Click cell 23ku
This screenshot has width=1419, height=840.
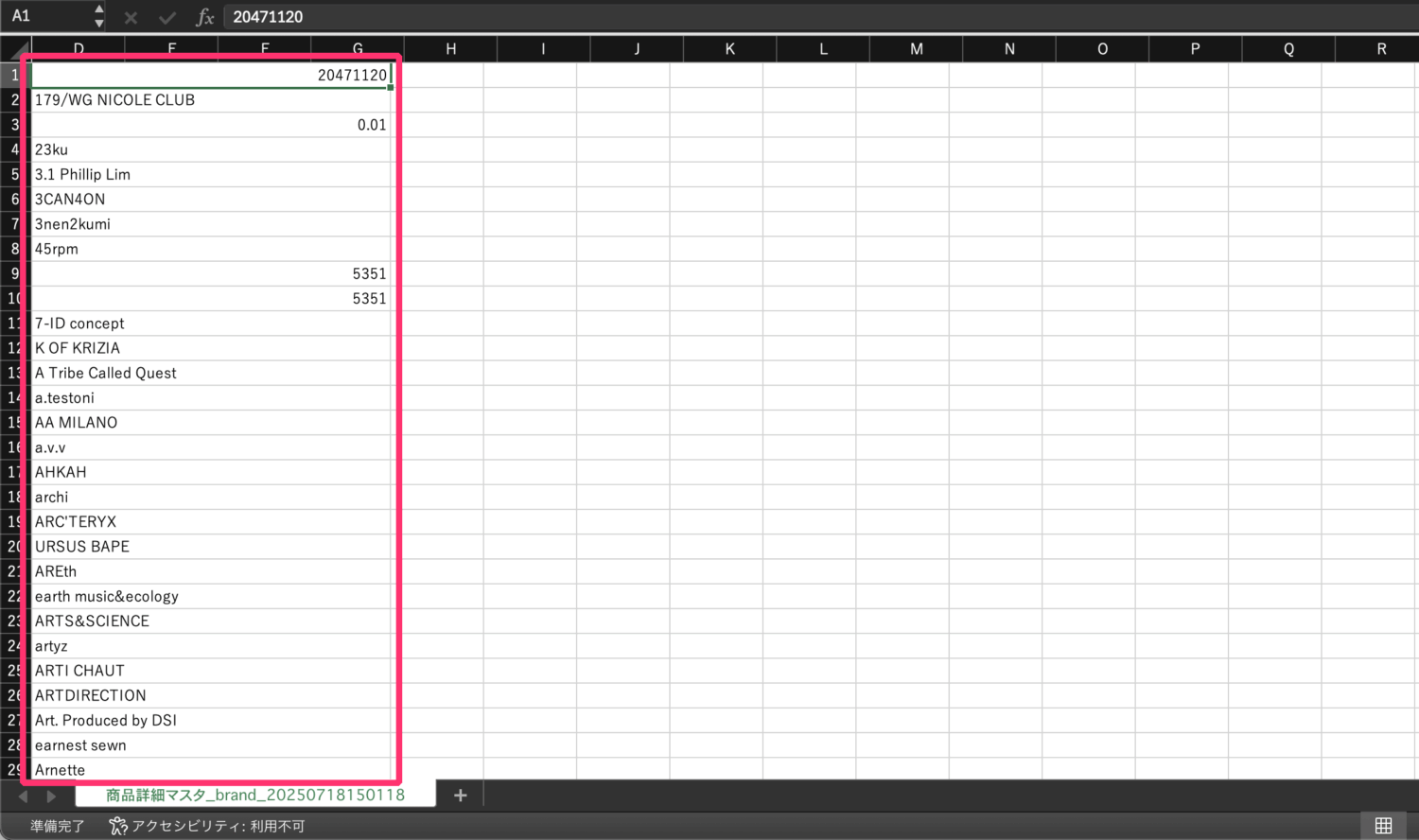point(212,149)
